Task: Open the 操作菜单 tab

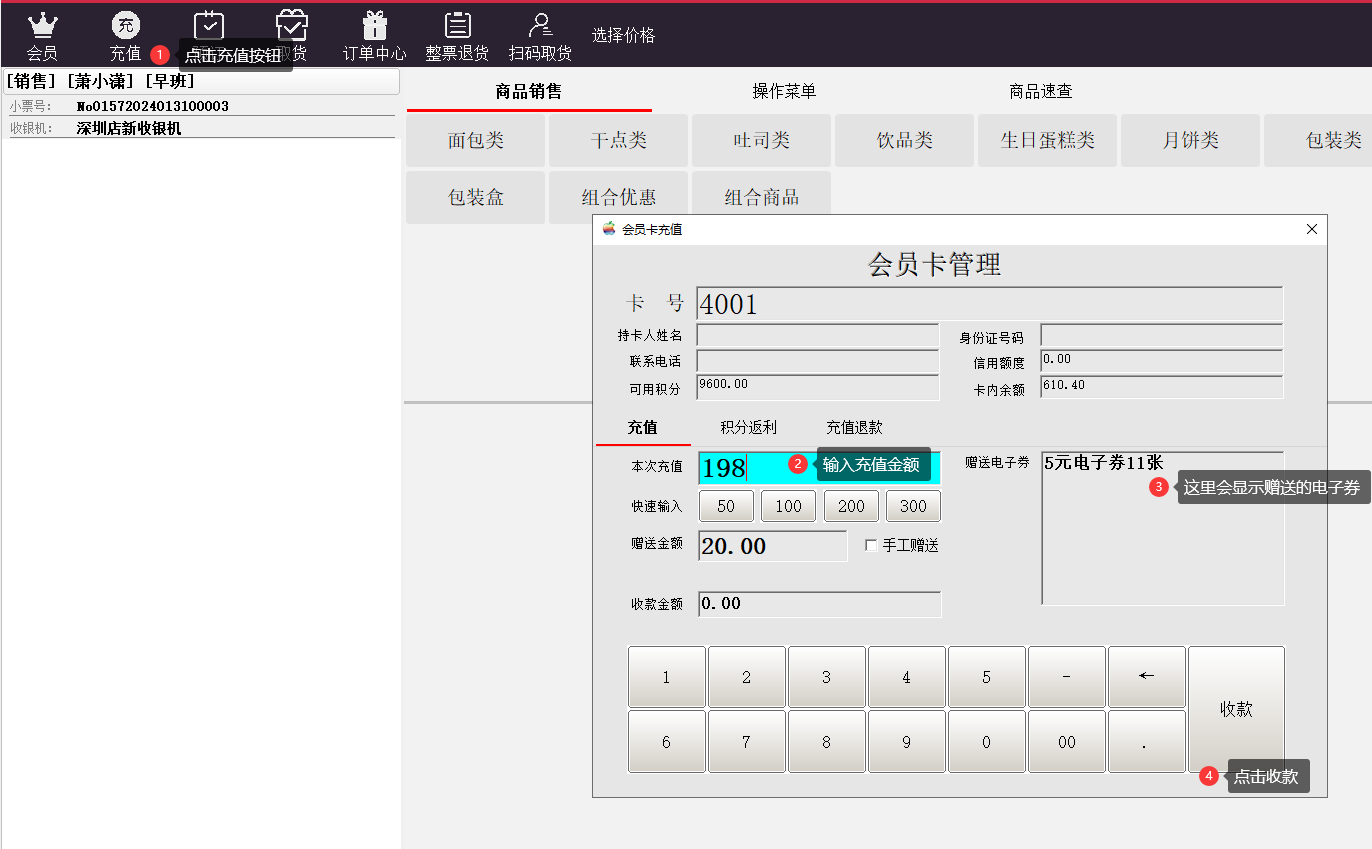Action: tap(784, 92)
